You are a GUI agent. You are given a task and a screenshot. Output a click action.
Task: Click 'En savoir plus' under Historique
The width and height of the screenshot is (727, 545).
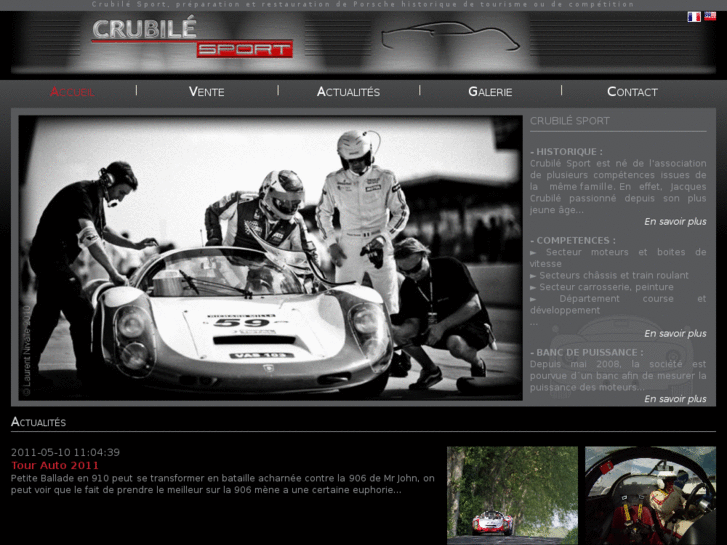coord(675,222)
